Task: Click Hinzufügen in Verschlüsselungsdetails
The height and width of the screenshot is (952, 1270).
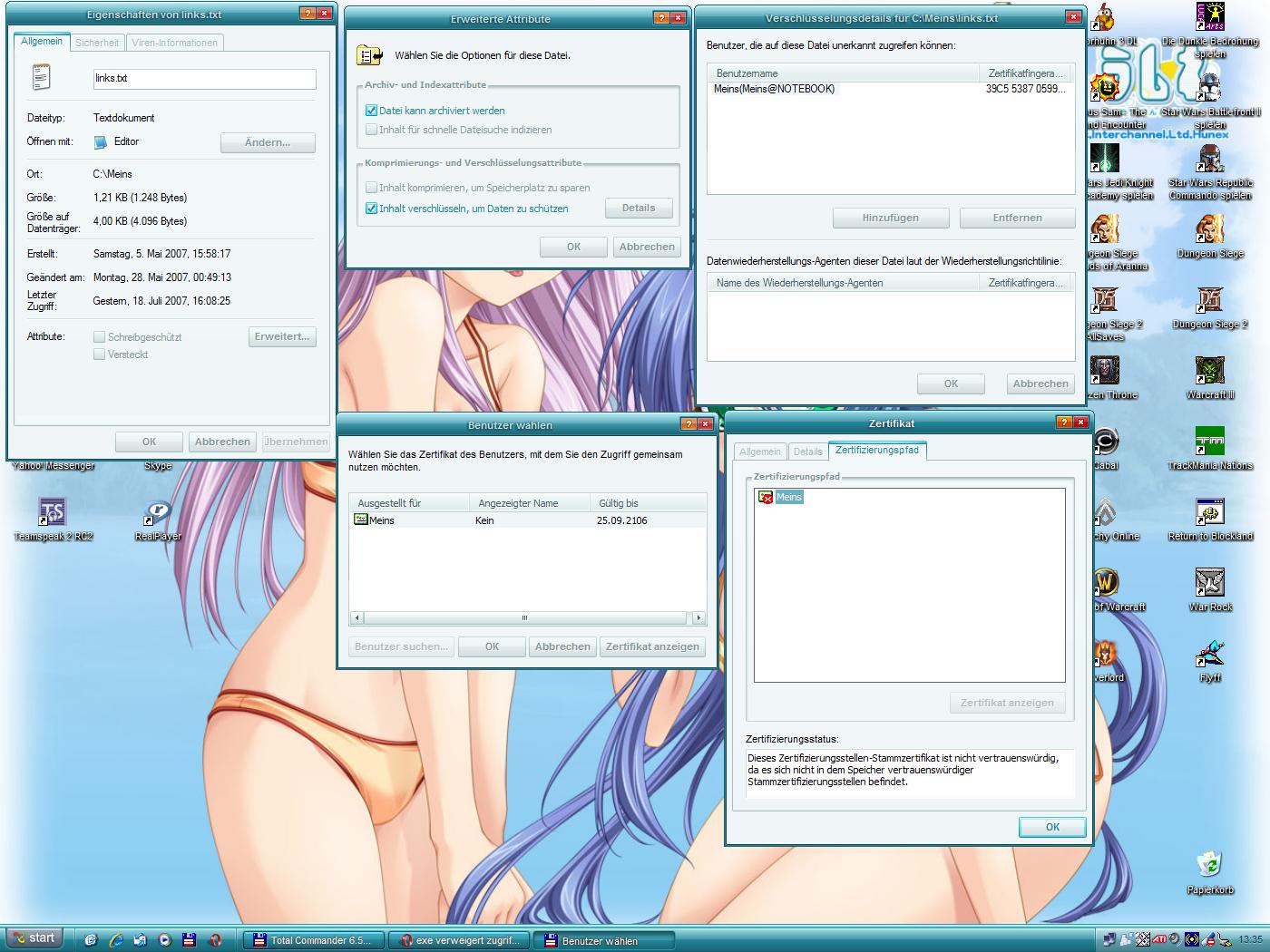Action: click(891, 218)
